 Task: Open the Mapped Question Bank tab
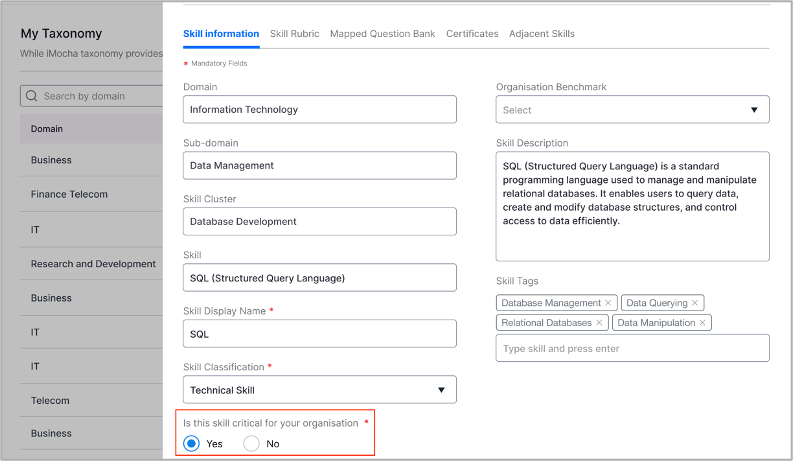(x=382, y=34)
